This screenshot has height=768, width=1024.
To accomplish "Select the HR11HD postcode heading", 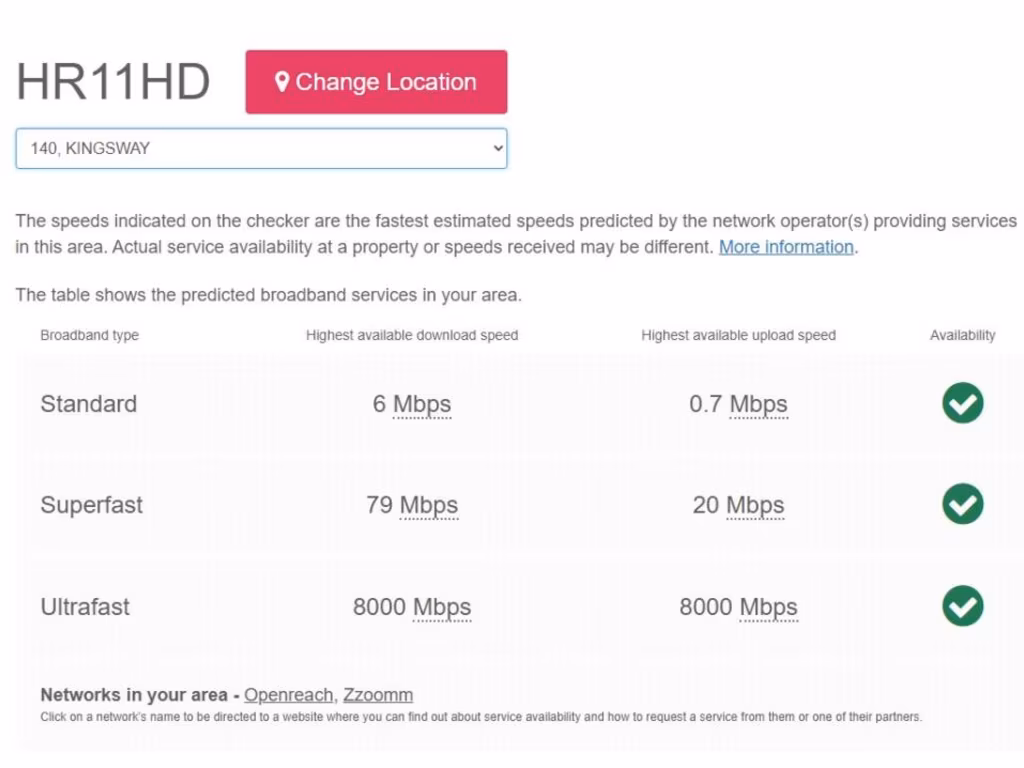I will click(x=113, y=82).
